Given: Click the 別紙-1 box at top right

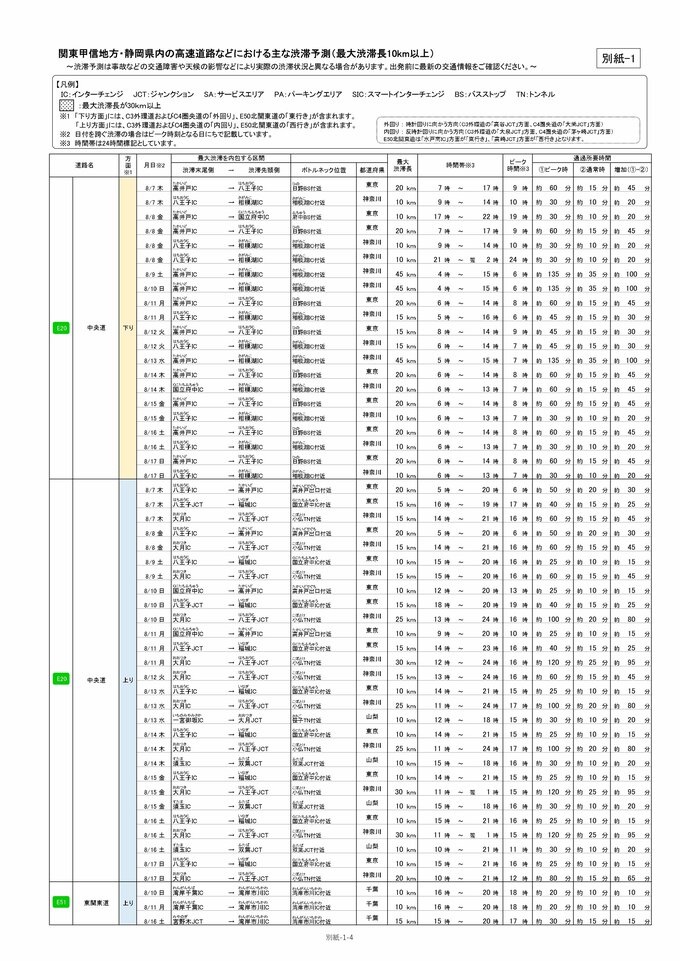Looking at the screenshot, I should 625,59.
